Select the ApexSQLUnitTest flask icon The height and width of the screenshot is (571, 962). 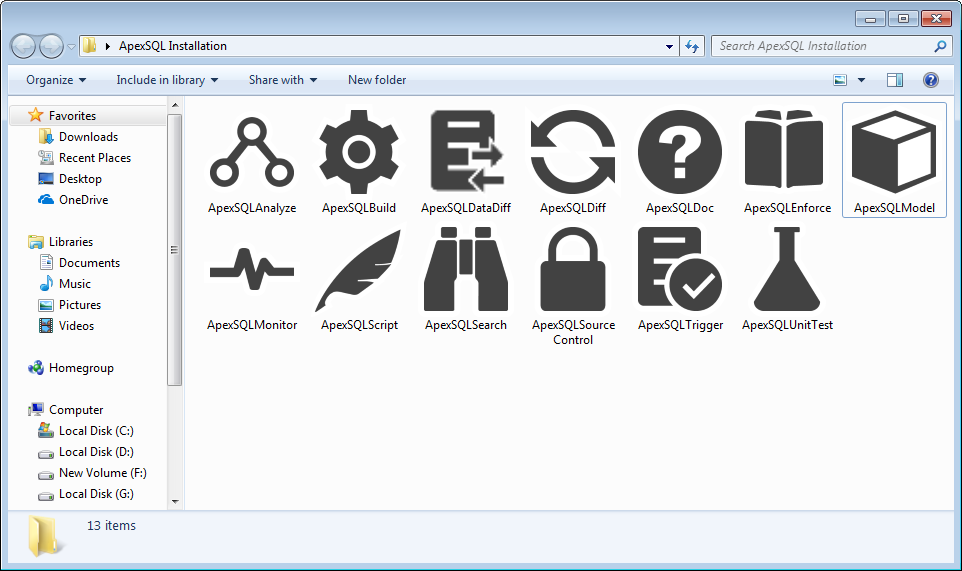pos(787,269)
